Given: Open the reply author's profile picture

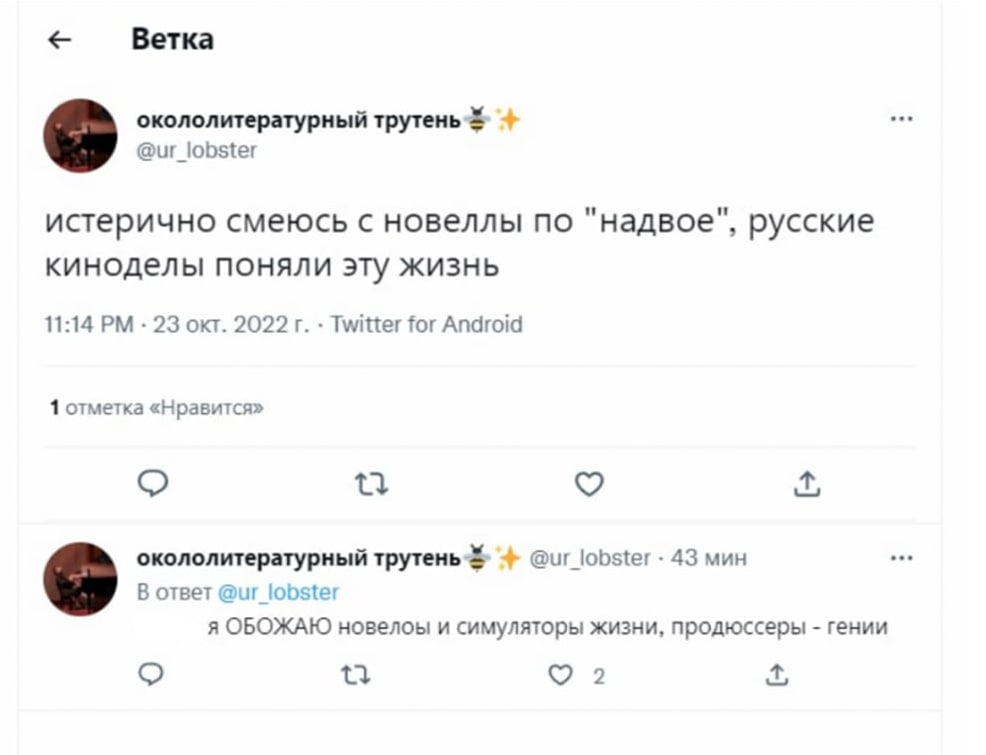Looking at the screenshot, I should tap(80, 579).
